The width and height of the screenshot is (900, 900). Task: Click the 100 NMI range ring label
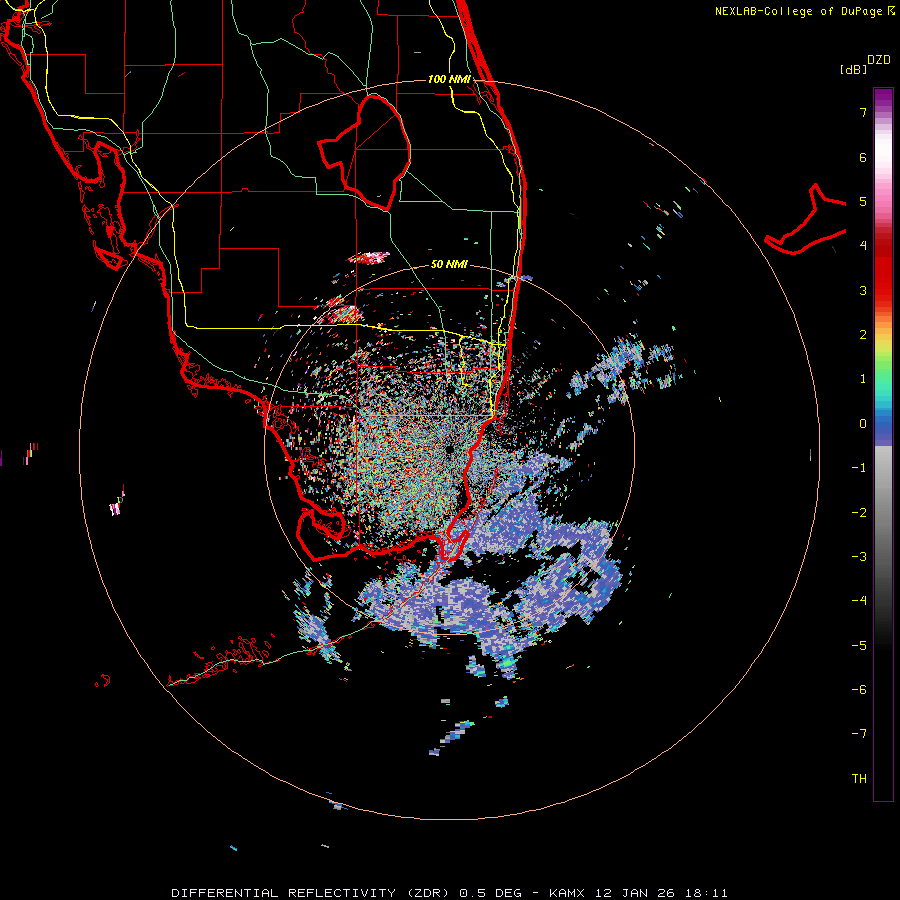click(449, 79)
